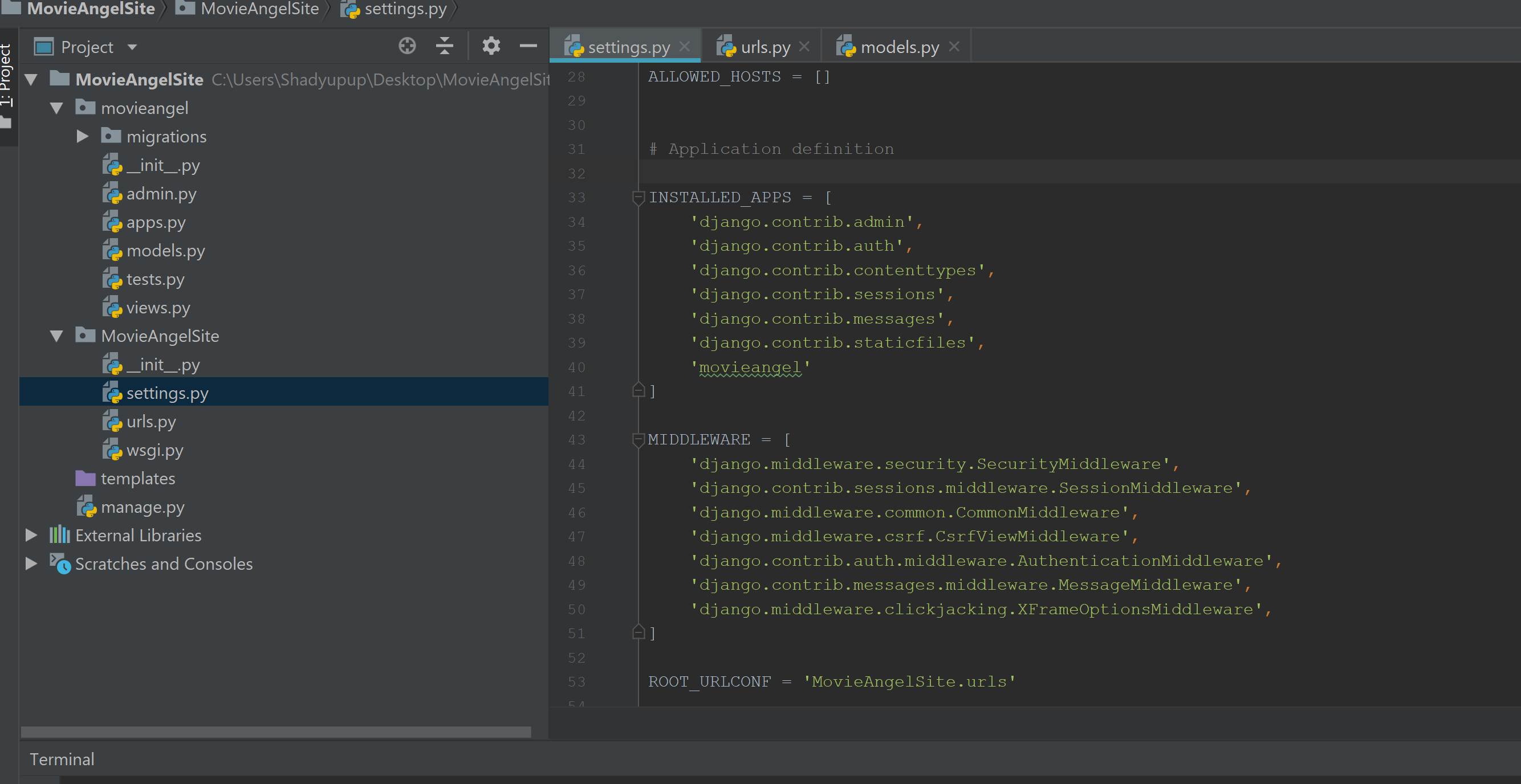The image size is (1521, 784).
Task: Switch to the urls.py tab
Action: point(764,47)
